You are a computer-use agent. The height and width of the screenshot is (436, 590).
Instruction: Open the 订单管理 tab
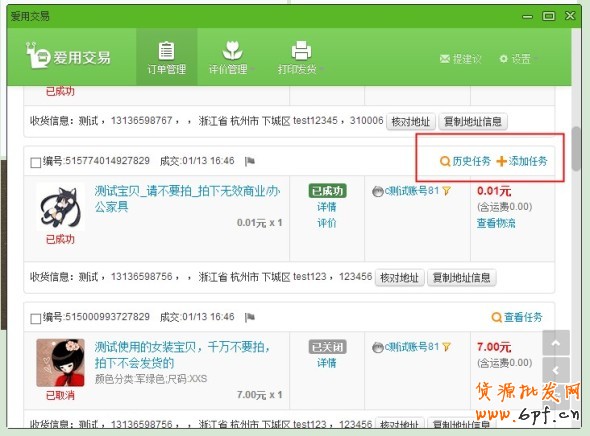tap(166, 58)
